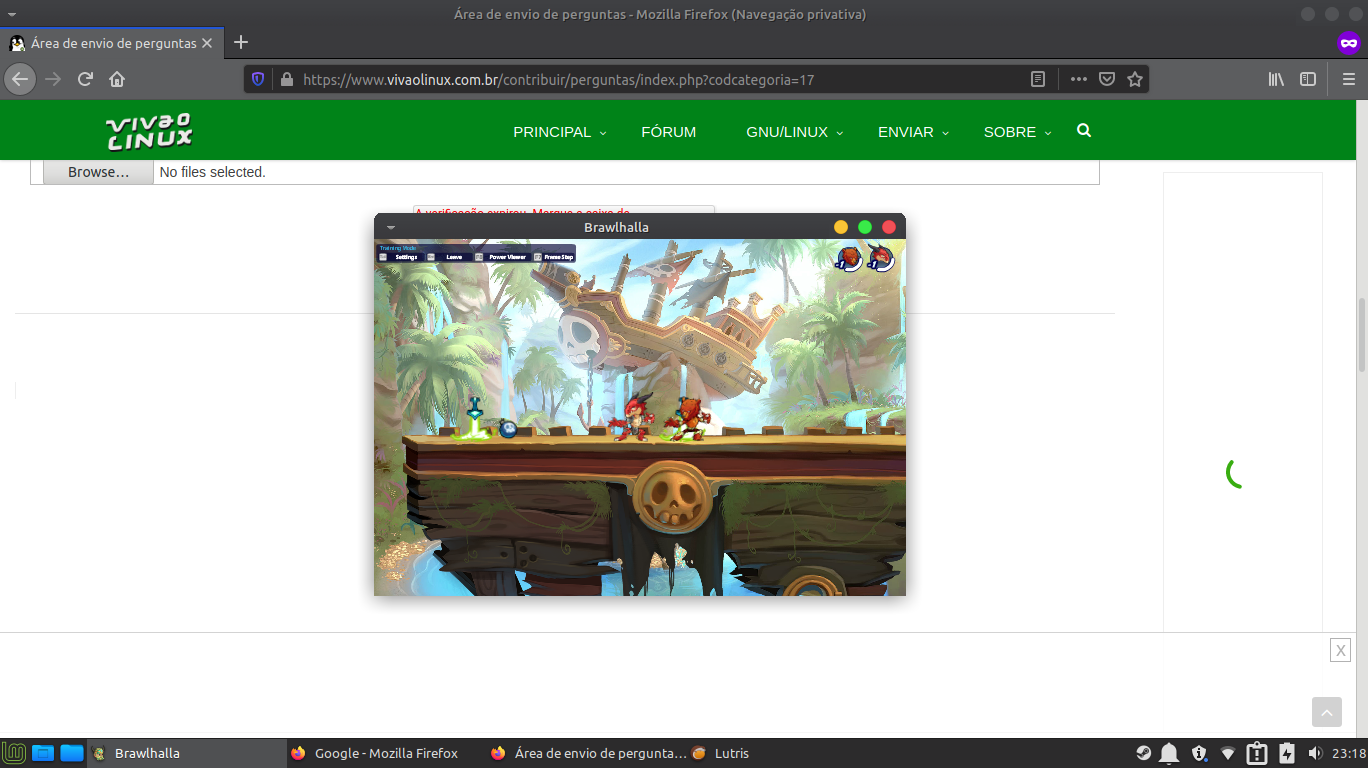Open notifications bell tray icon
Screen dimensions: 1368x768
tap(1169, 753)
